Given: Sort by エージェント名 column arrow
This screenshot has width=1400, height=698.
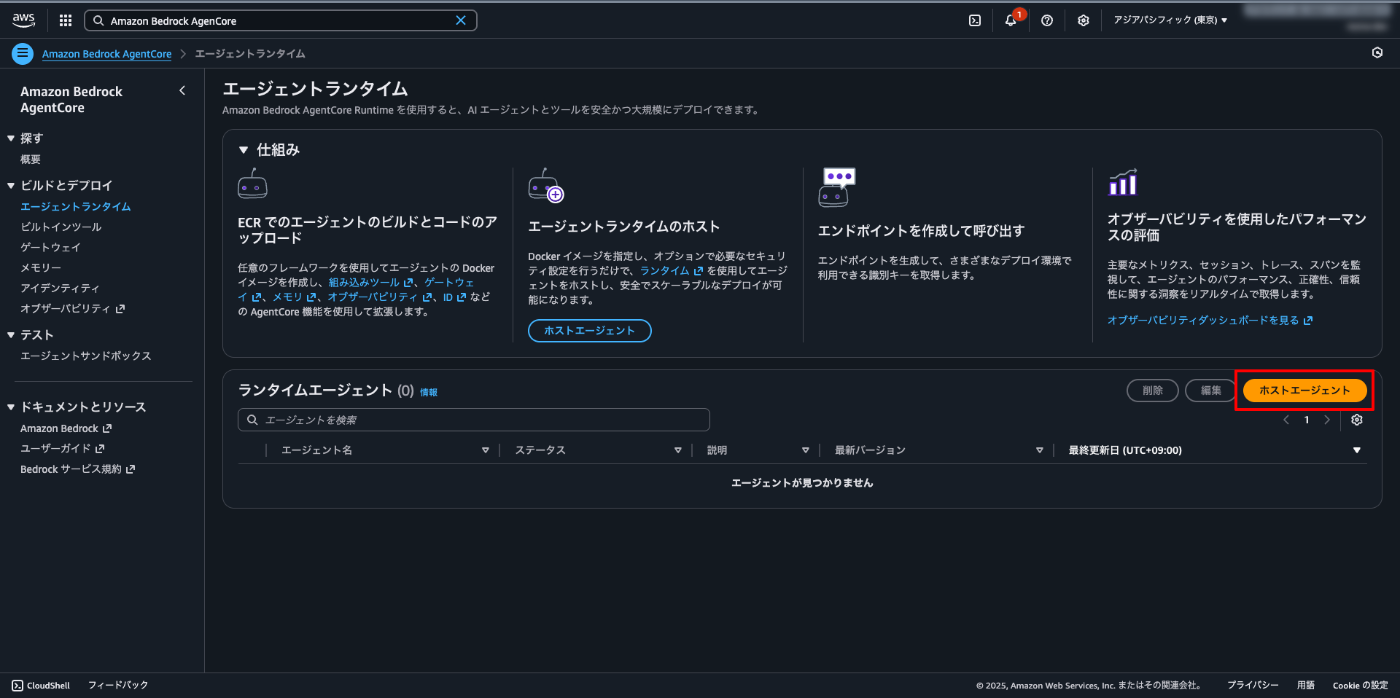Looking at the screenshot, I should click(485, 451).
